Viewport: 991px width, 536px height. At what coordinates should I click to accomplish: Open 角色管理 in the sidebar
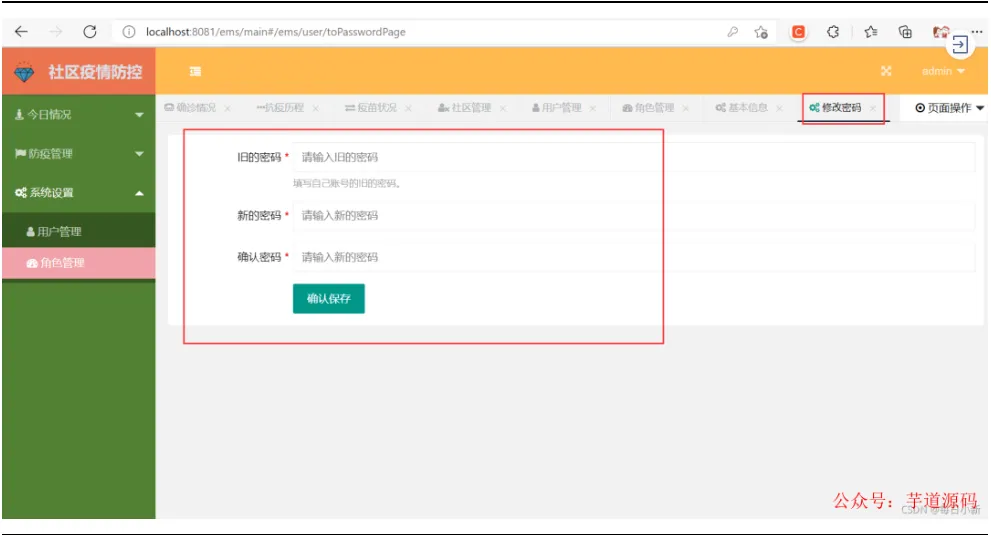[x=78, y=263]
